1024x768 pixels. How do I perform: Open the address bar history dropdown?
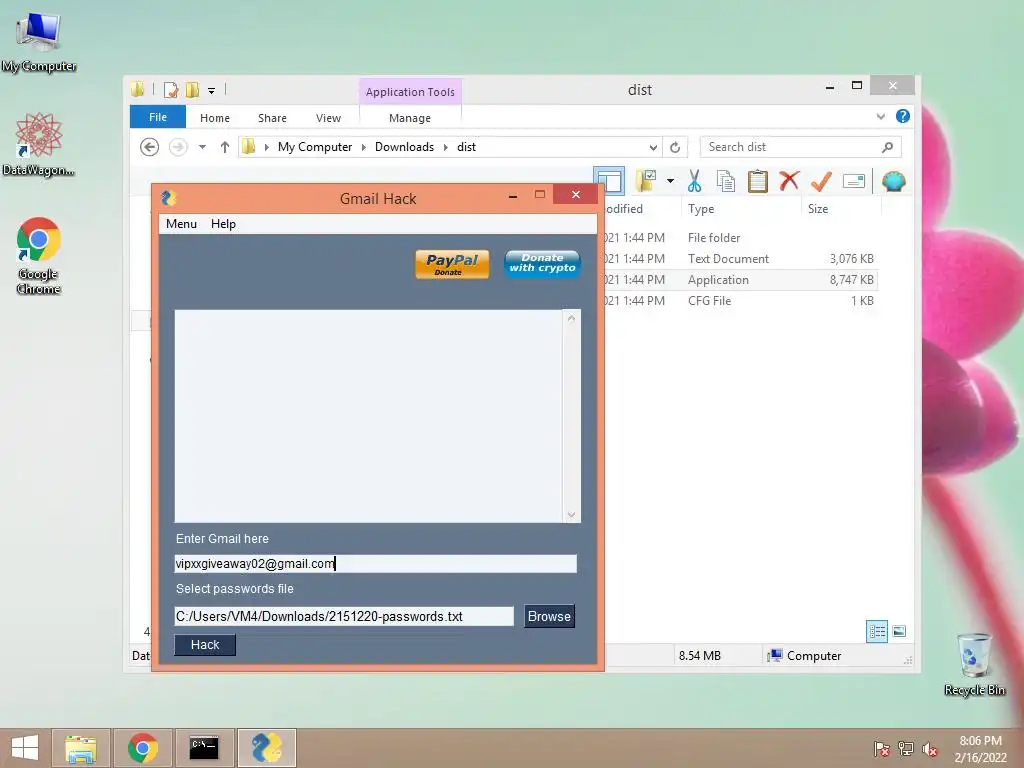pos(653,147)
